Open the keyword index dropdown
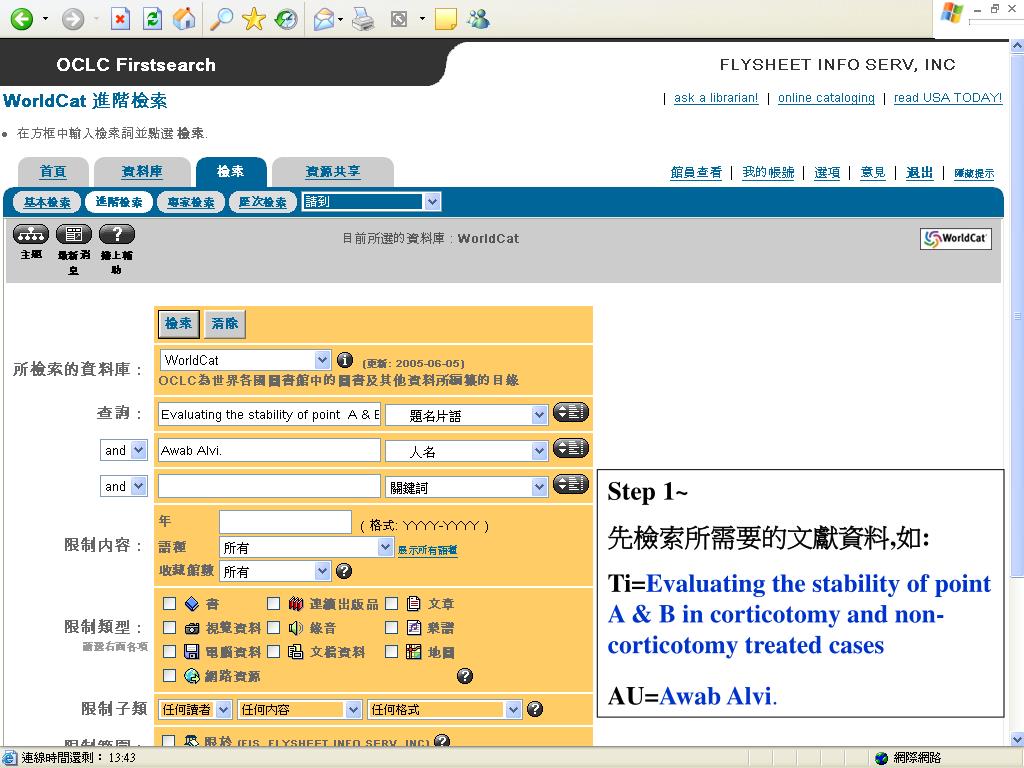 point(466,487)
